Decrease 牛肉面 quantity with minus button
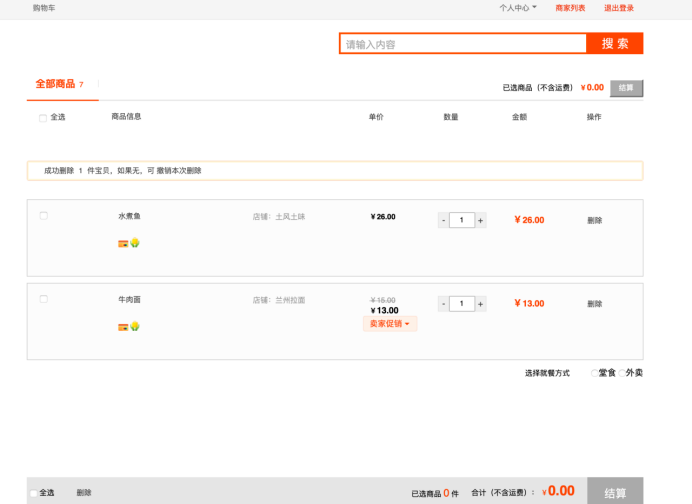This screenshot has height=504, width=692. coord(443,303)
